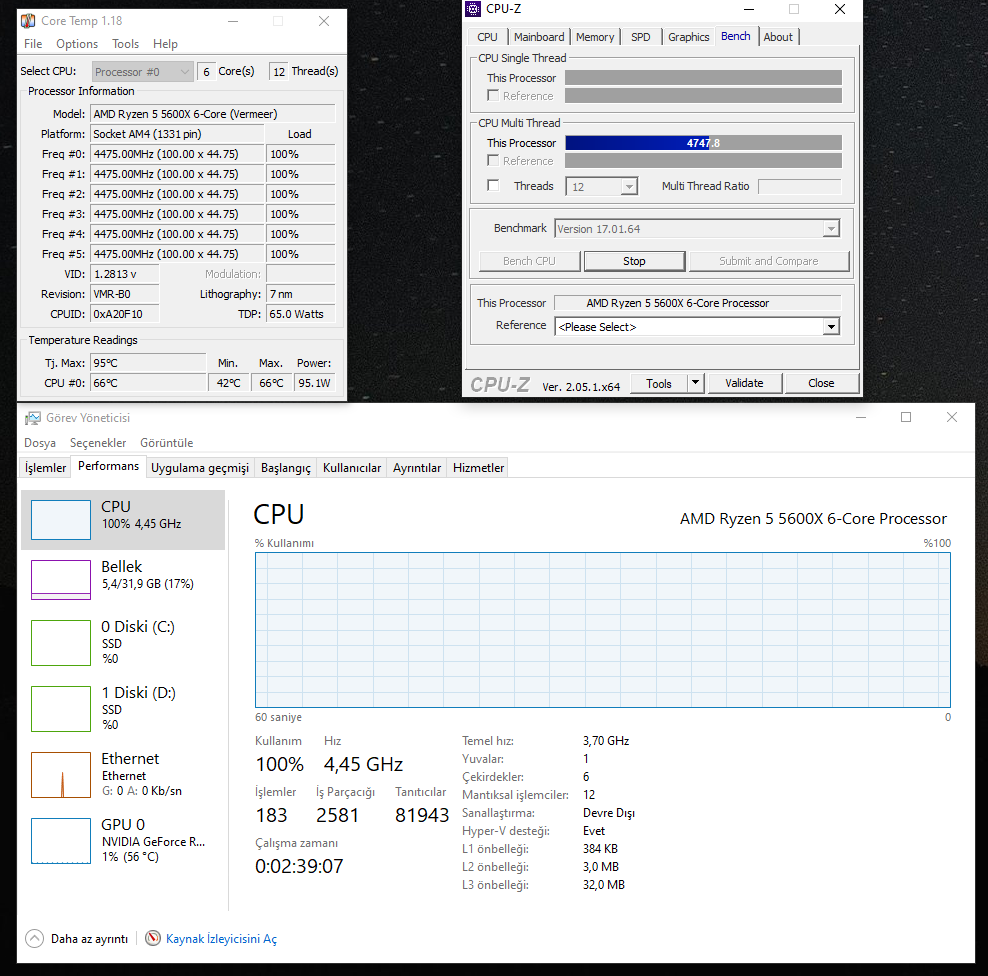Select the Ethernet graph thumbnail
988x976 pixels.
(x=61, y=775)
